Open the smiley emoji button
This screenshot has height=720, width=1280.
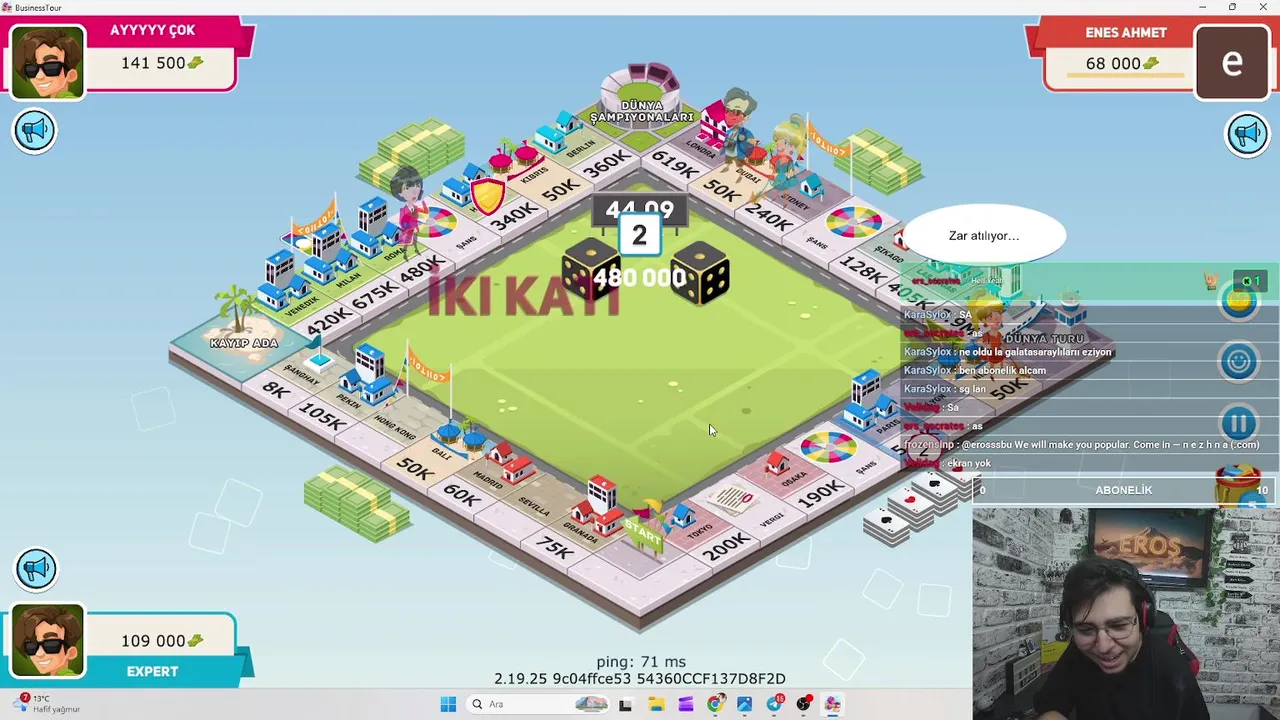pos(1238,362)
